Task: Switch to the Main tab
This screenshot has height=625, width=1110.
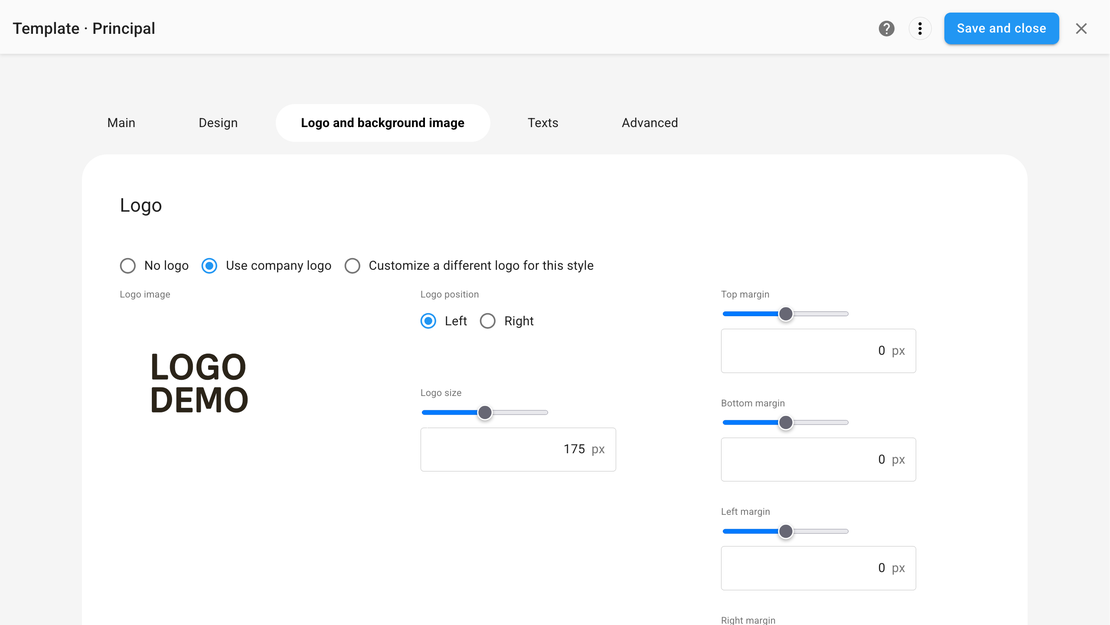Action: click(x=121, y=123)
